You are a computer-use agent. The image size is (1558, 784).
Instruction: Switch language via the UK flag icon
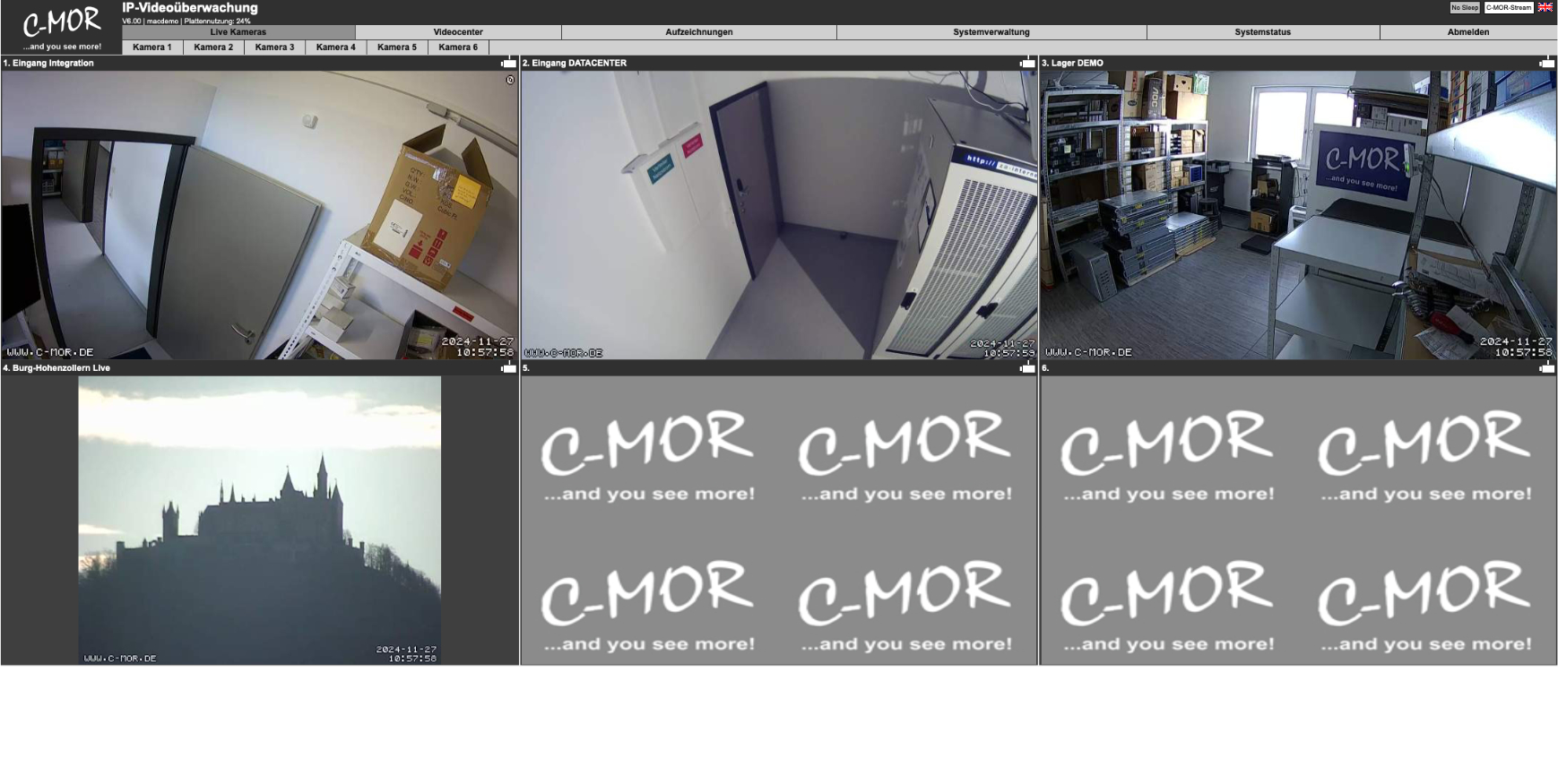1545,7
